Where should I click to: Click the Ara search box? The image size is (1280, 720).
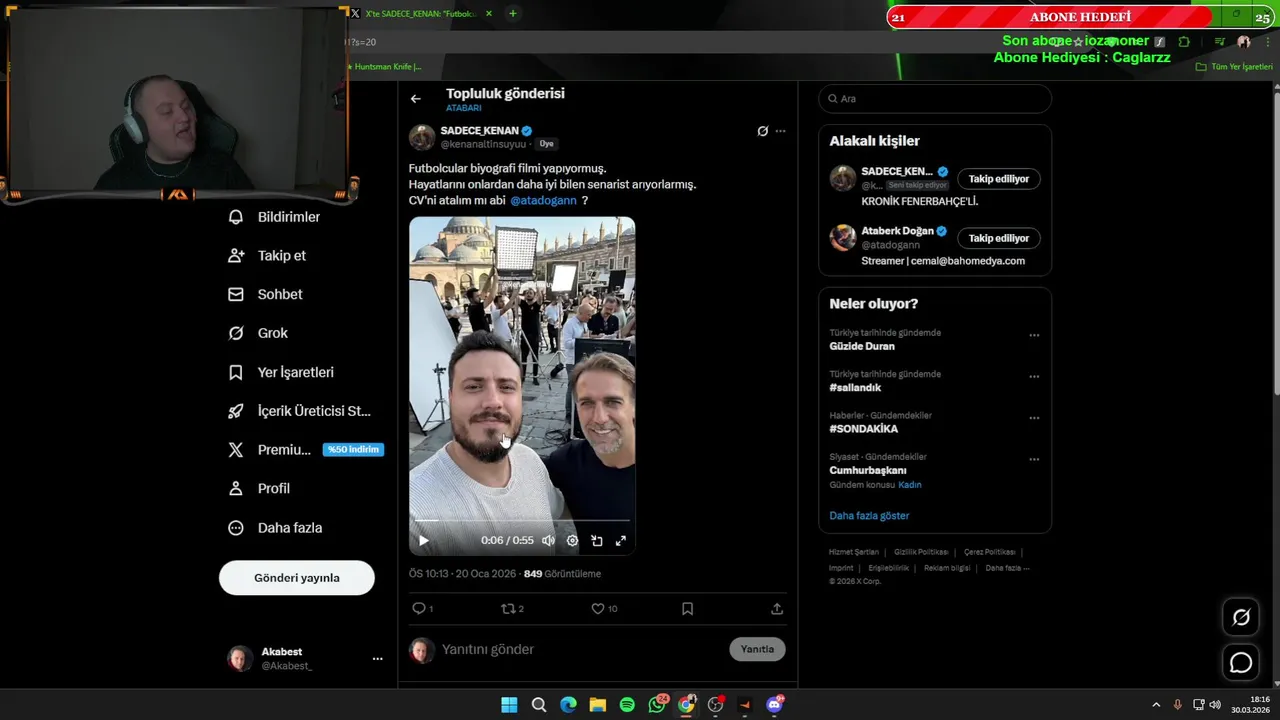tap(935, 99)
